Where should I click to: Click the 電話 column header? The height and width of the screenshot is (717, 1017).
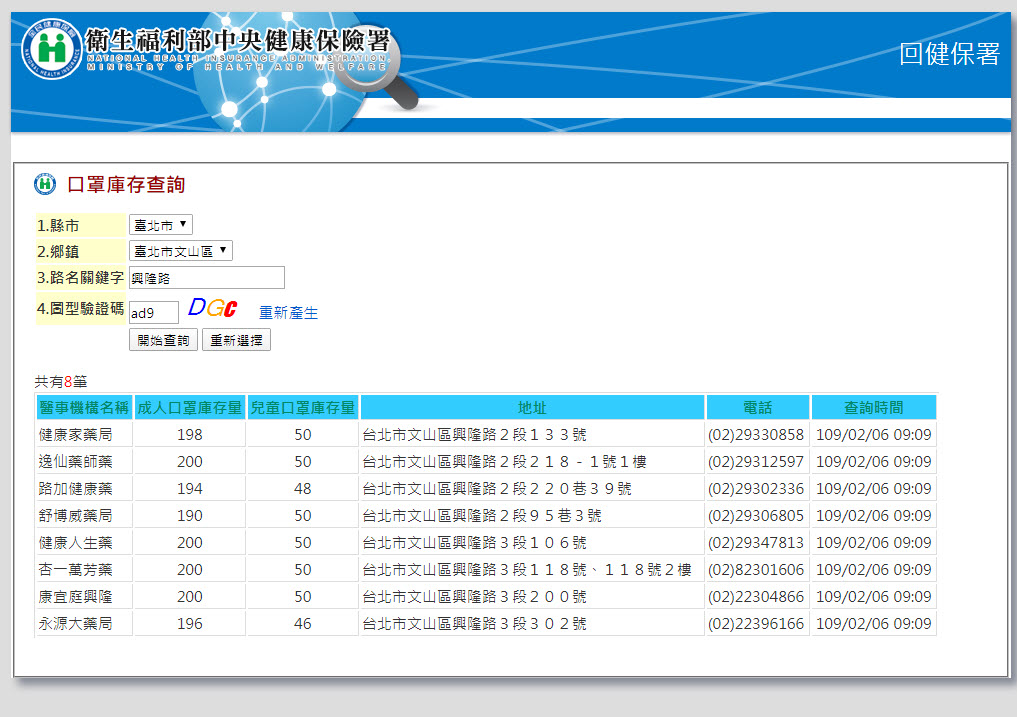(x=758, y=407)
